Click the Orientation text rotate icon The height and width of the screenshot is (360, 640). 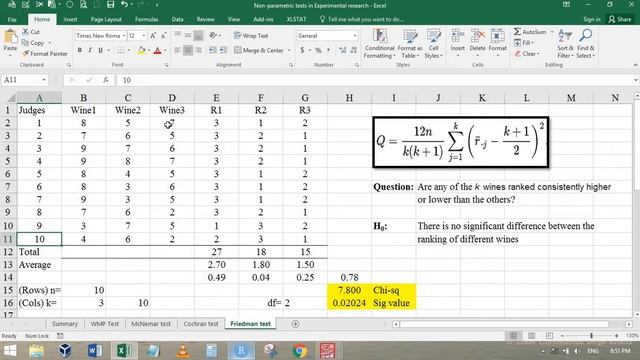click(x=213, y=36)
